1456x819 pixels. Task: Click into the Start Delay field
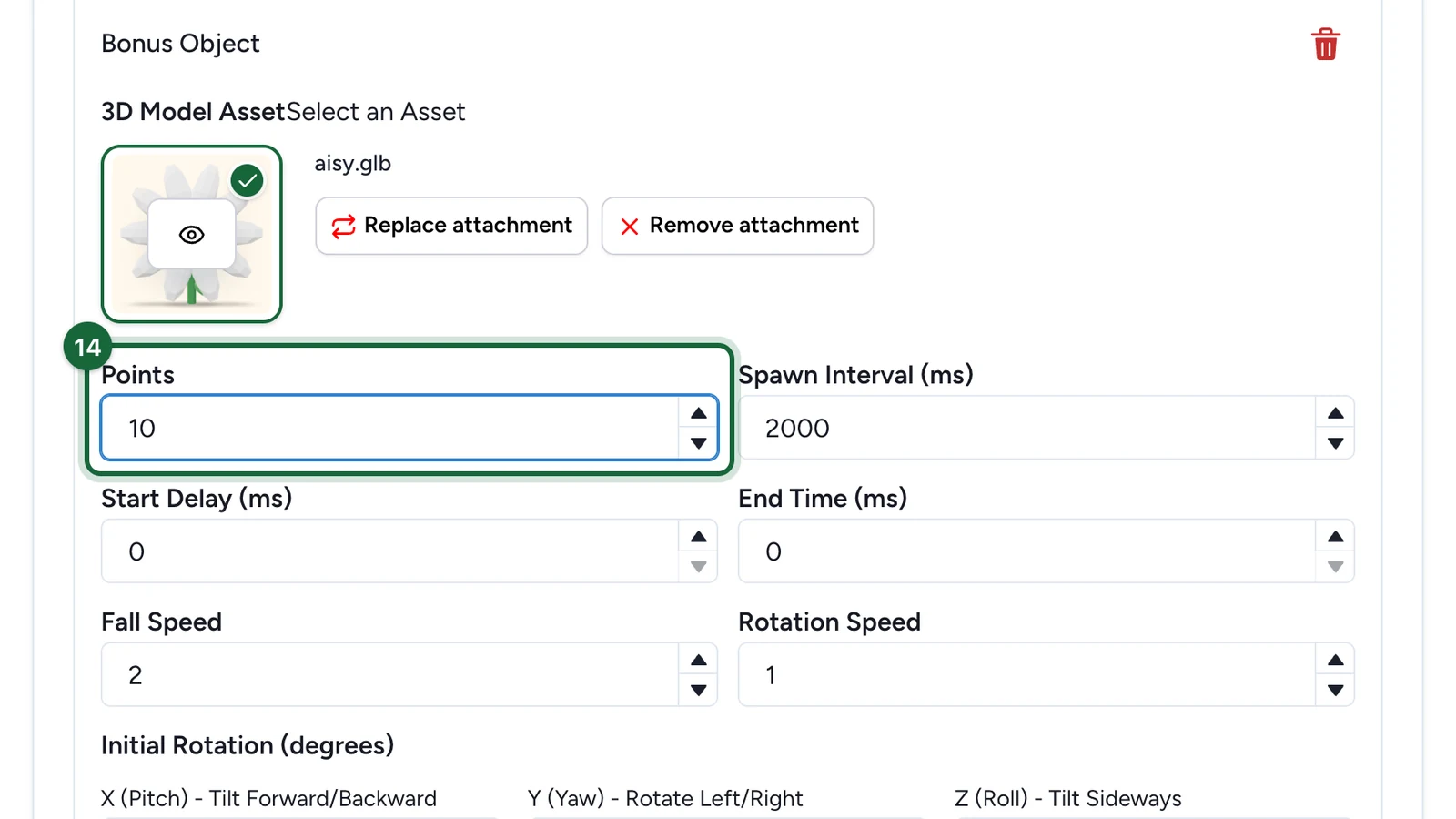[x=389, y=551]
